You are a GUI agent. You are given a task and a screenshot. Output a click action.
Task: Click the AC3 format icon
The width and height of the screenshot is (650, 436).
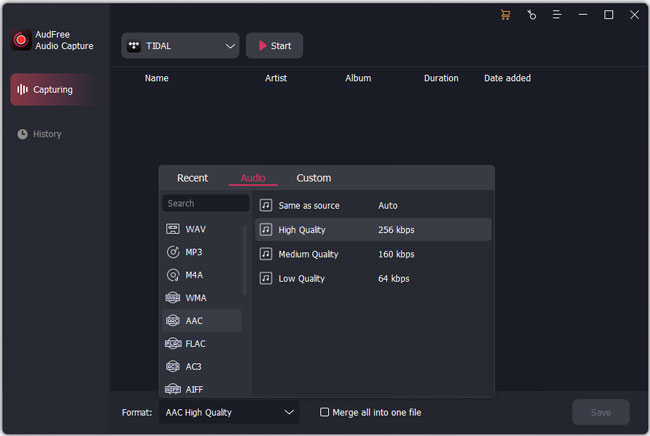click(x=172, y=366)
